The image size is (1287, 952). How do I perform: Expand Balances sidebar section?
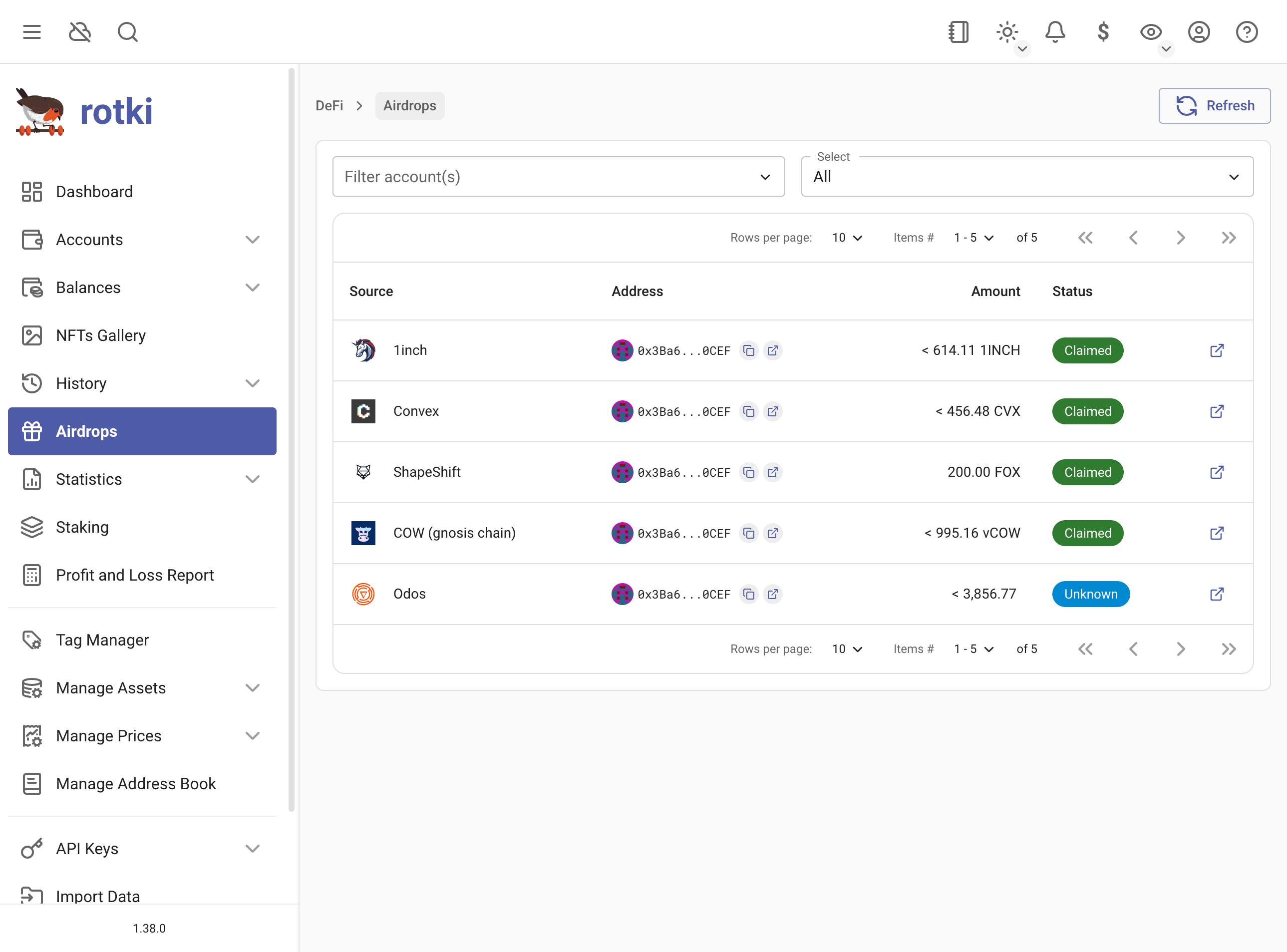(x=142, y=287)
